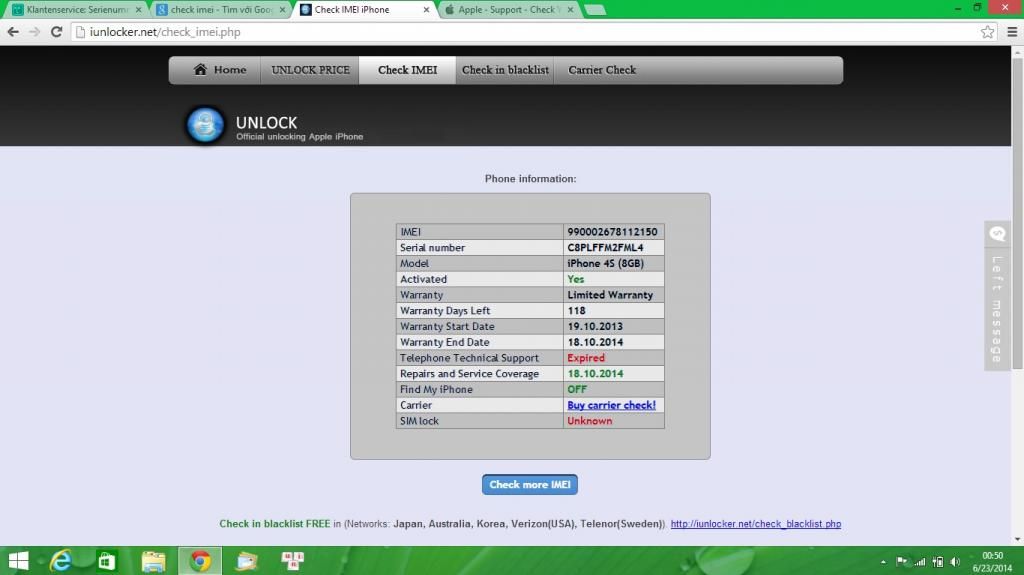The height and width of the screenshot is (575, 1024).
Task: Show hidden system tray icons
Action: tap(883, 562)
